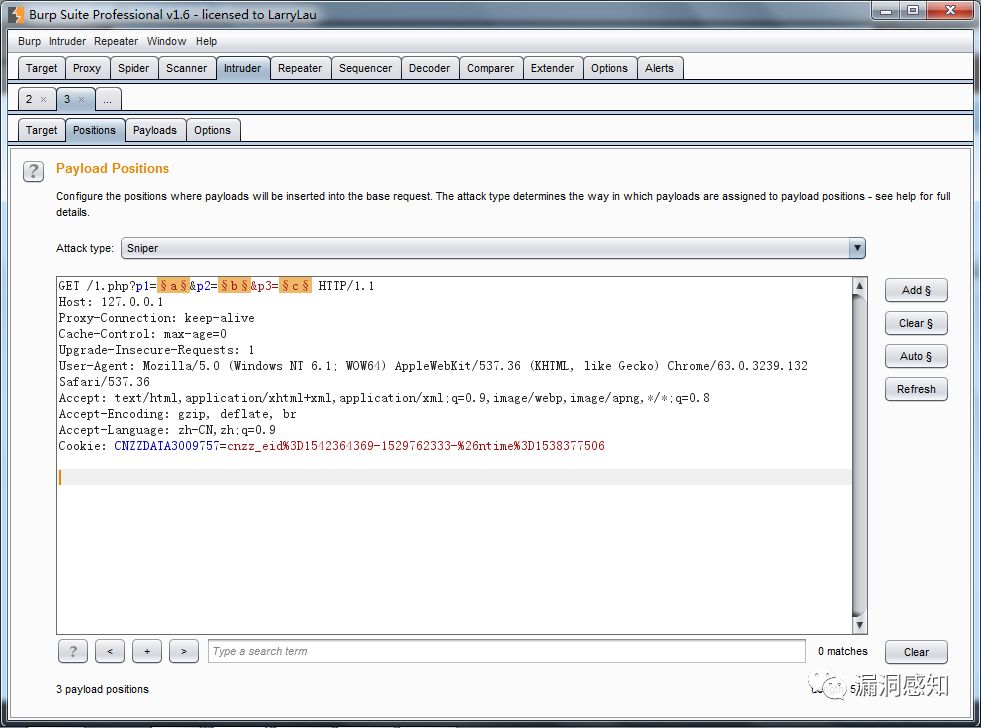Click the Burp Suite title bar icon

(x=16, y=14)
